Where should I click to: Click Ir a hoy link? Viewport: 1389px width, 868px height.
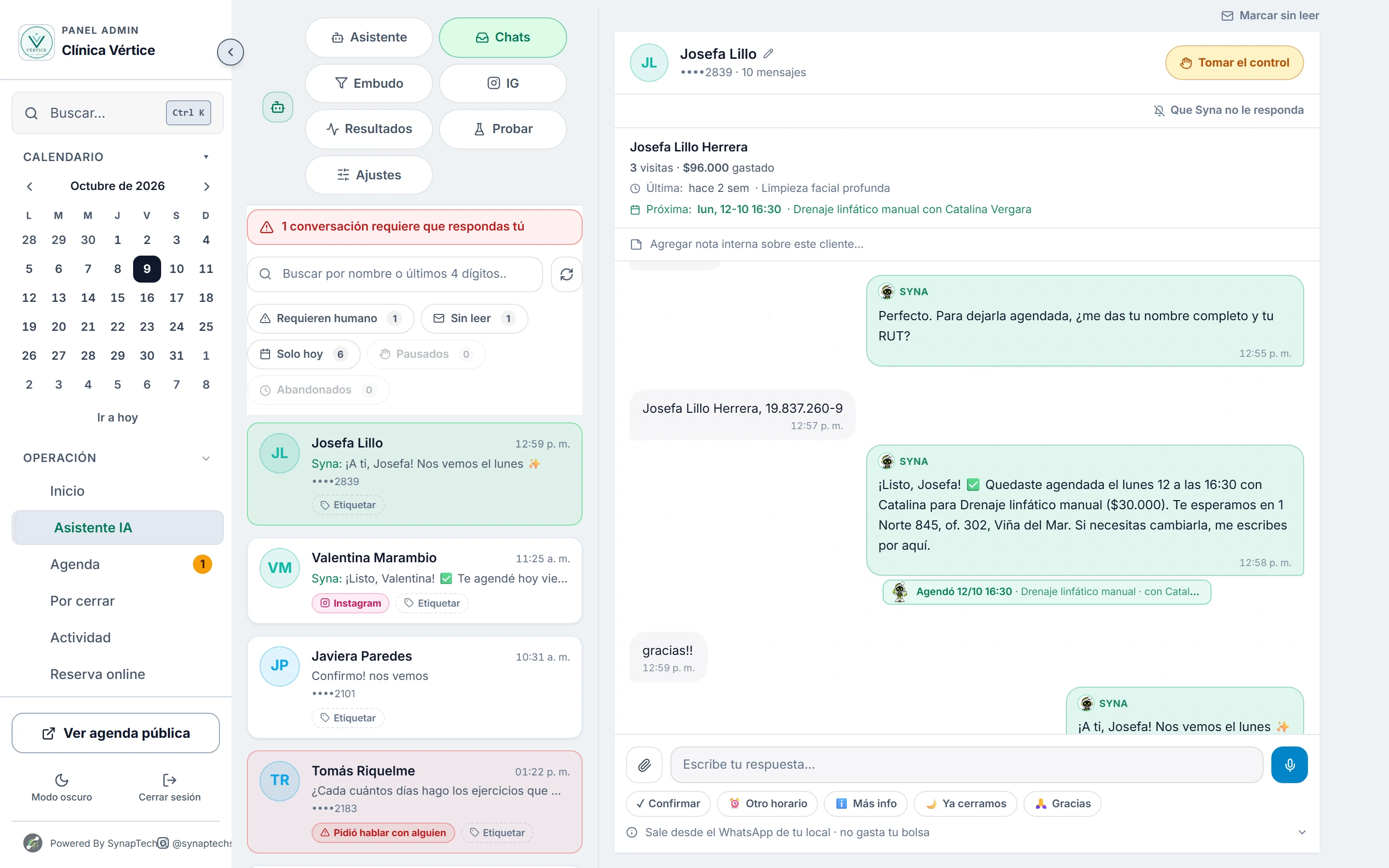(x=118, y=417)
